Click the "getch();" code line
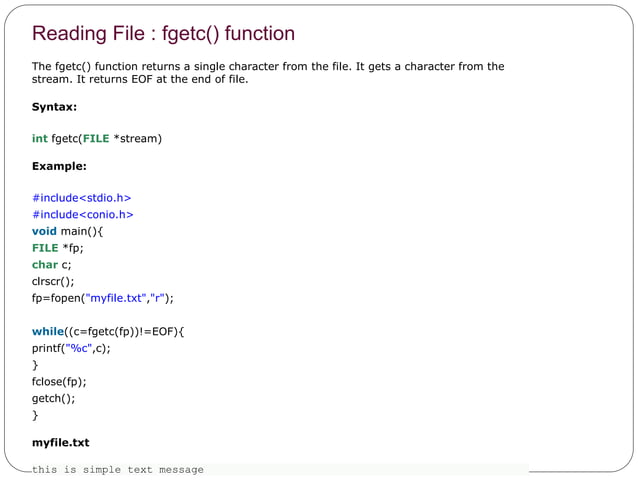Viewport: 638px width, 493px height. tap(53, 398)
